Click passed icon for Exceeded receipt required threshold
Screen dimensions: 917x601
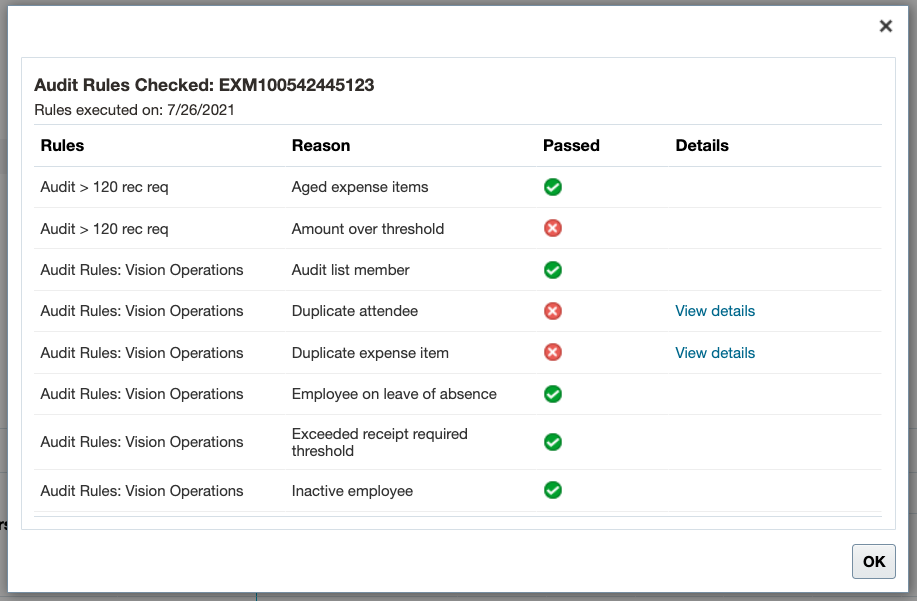[x=552, y=442]
